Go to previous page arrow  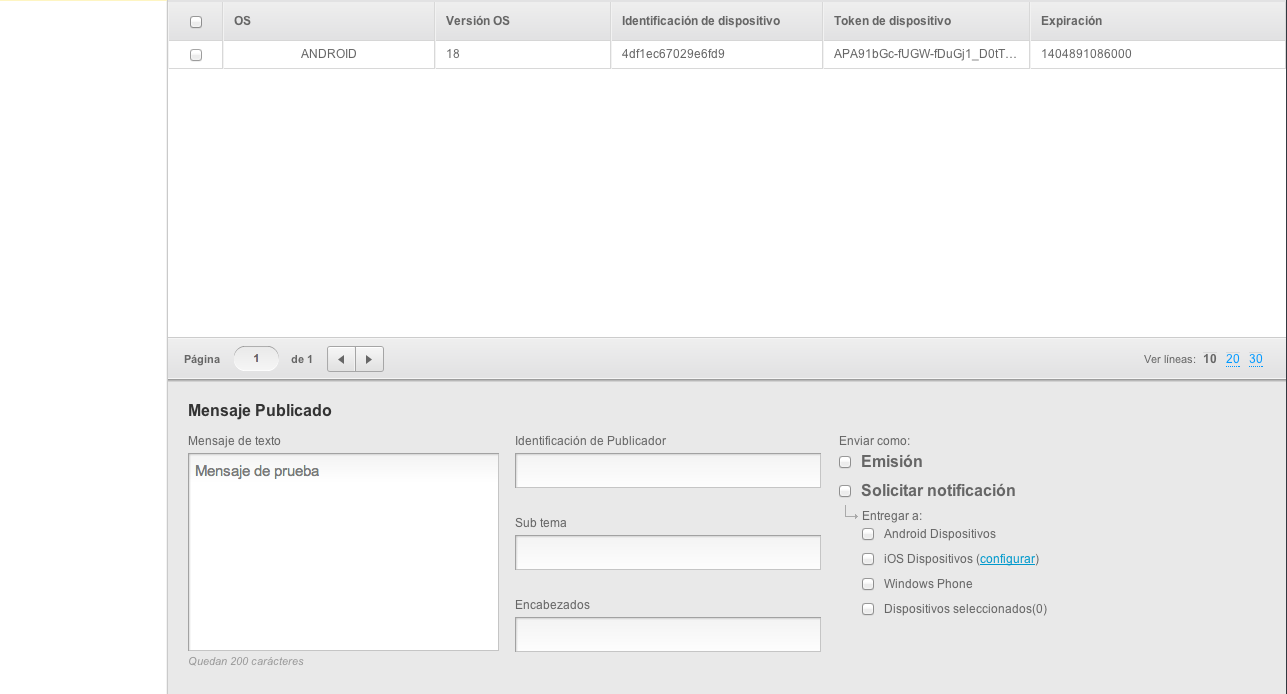pyautogui.click(x=341, y=359)
